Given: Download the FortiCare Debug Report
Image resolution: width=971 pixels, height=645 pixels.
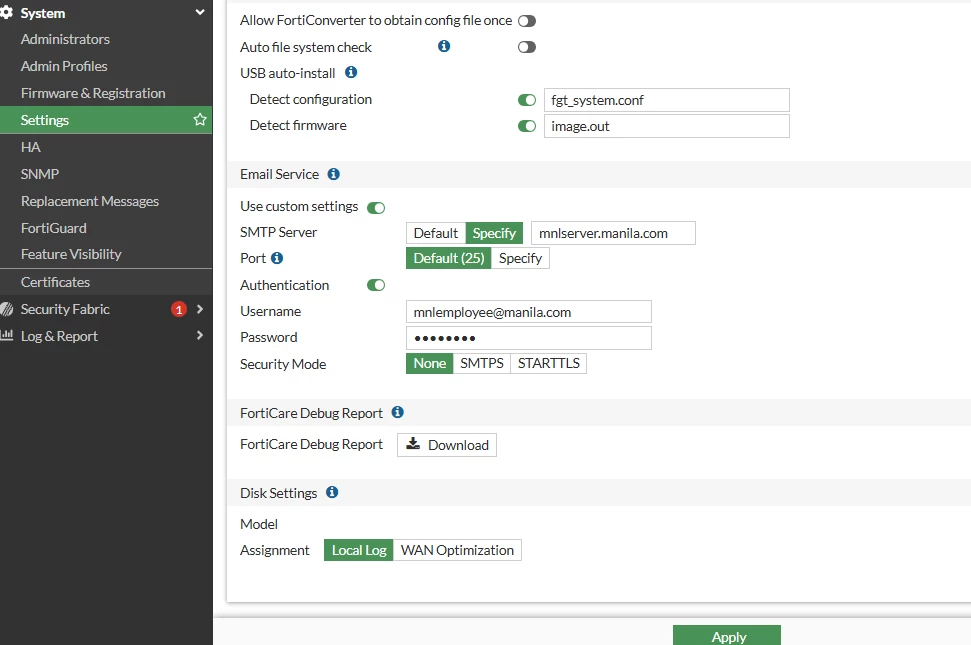Looking at the screenshot, I should pyautogui.click(x=446, y=445).
